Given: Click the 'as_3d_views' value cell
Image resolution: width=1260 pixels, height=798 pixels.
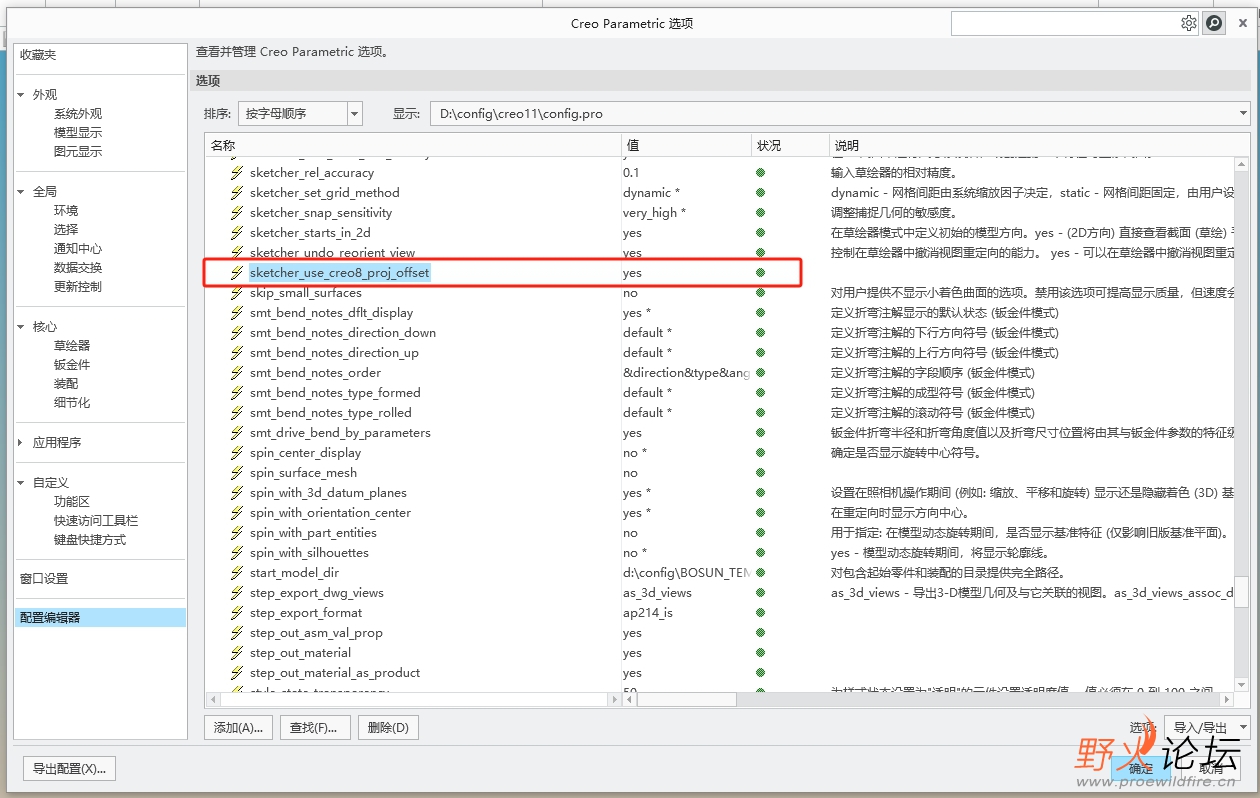Looking at the screenshot, I should tap(657, 593).
